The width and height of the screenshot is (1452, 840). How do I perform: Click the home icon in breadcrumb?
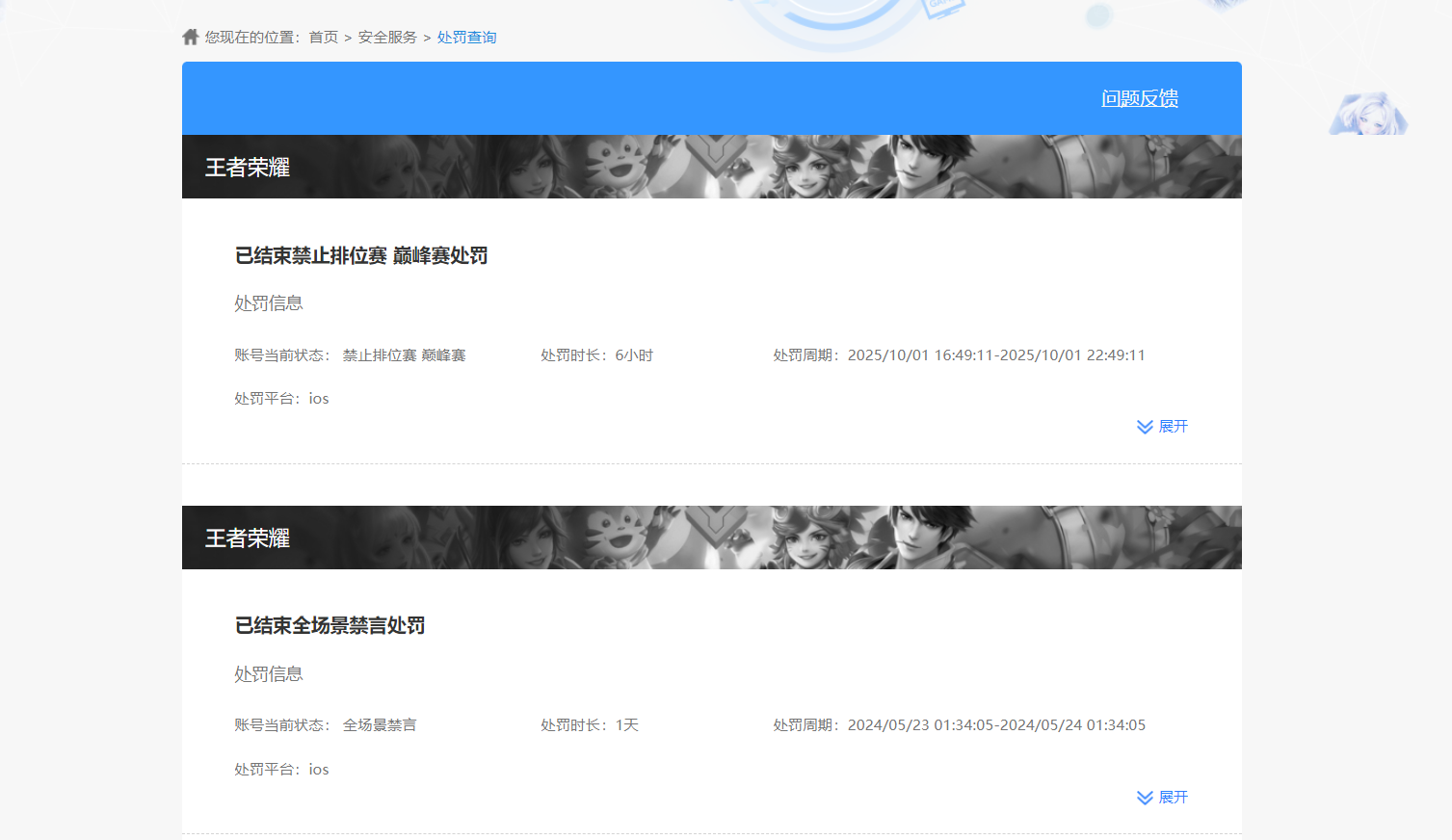pos(190,37)
